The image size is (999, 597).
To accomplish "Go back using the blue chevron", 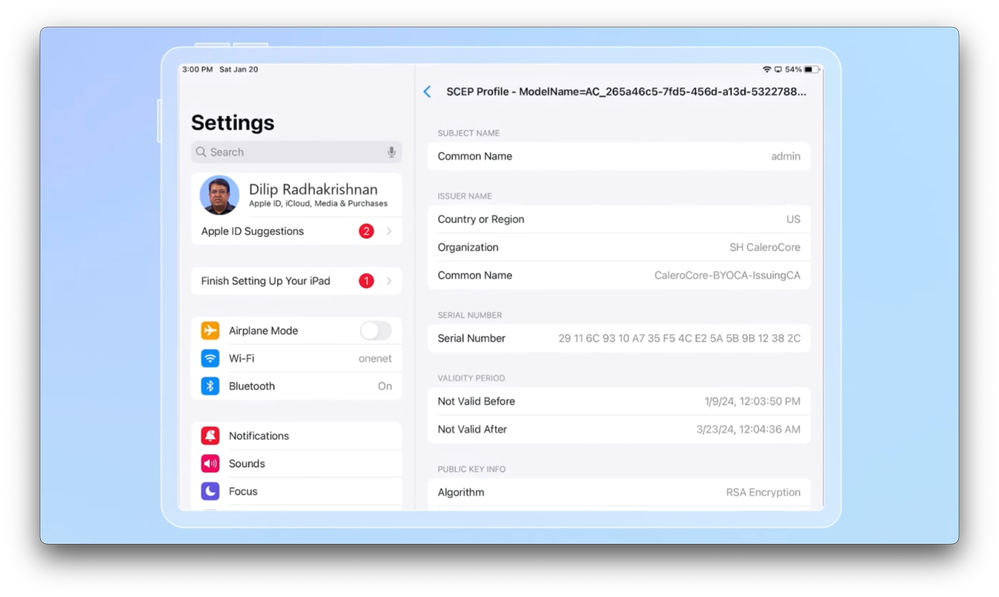I will click(427, 92).
